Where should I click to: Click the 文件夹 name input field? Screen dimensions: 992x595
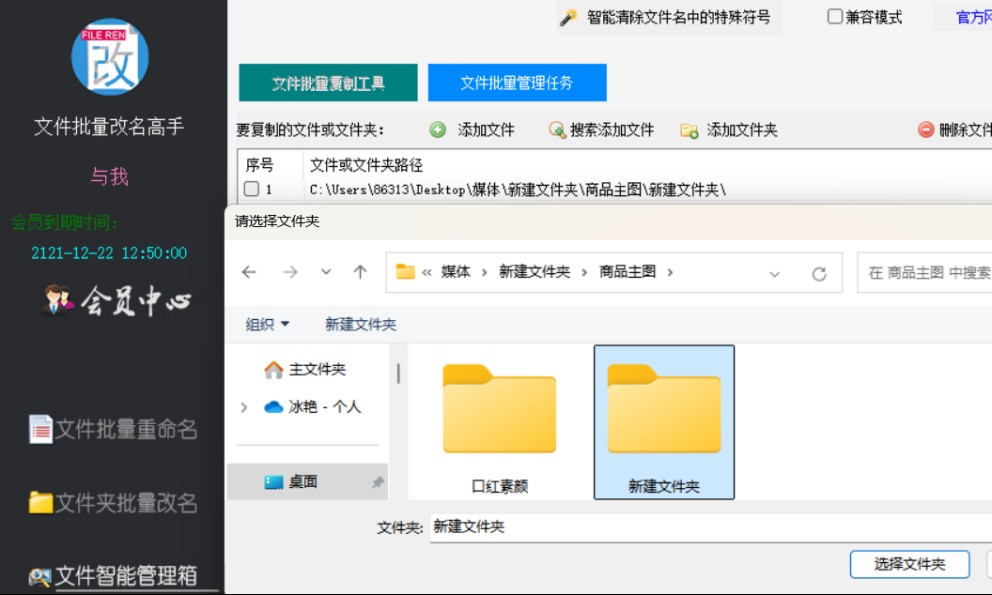pyautogui.click(x=711, y=527)
